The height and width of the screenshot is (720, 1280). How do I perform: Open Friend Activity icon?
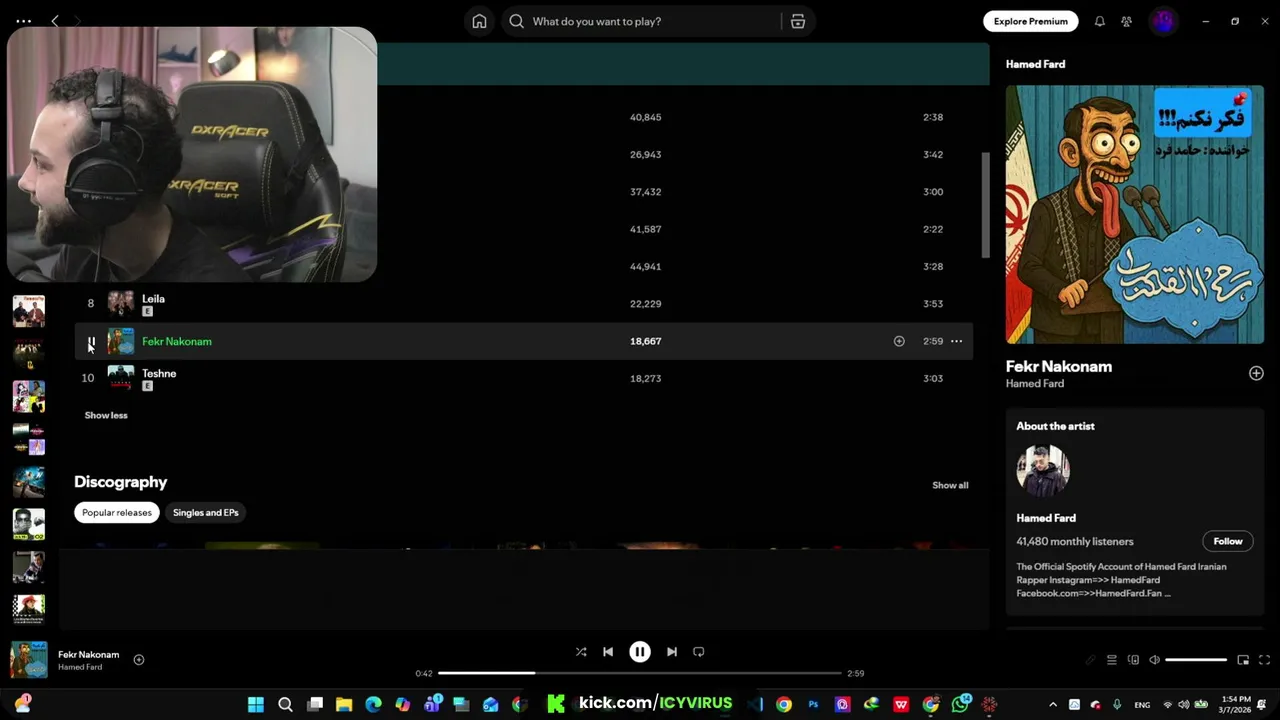[1126, 21]
